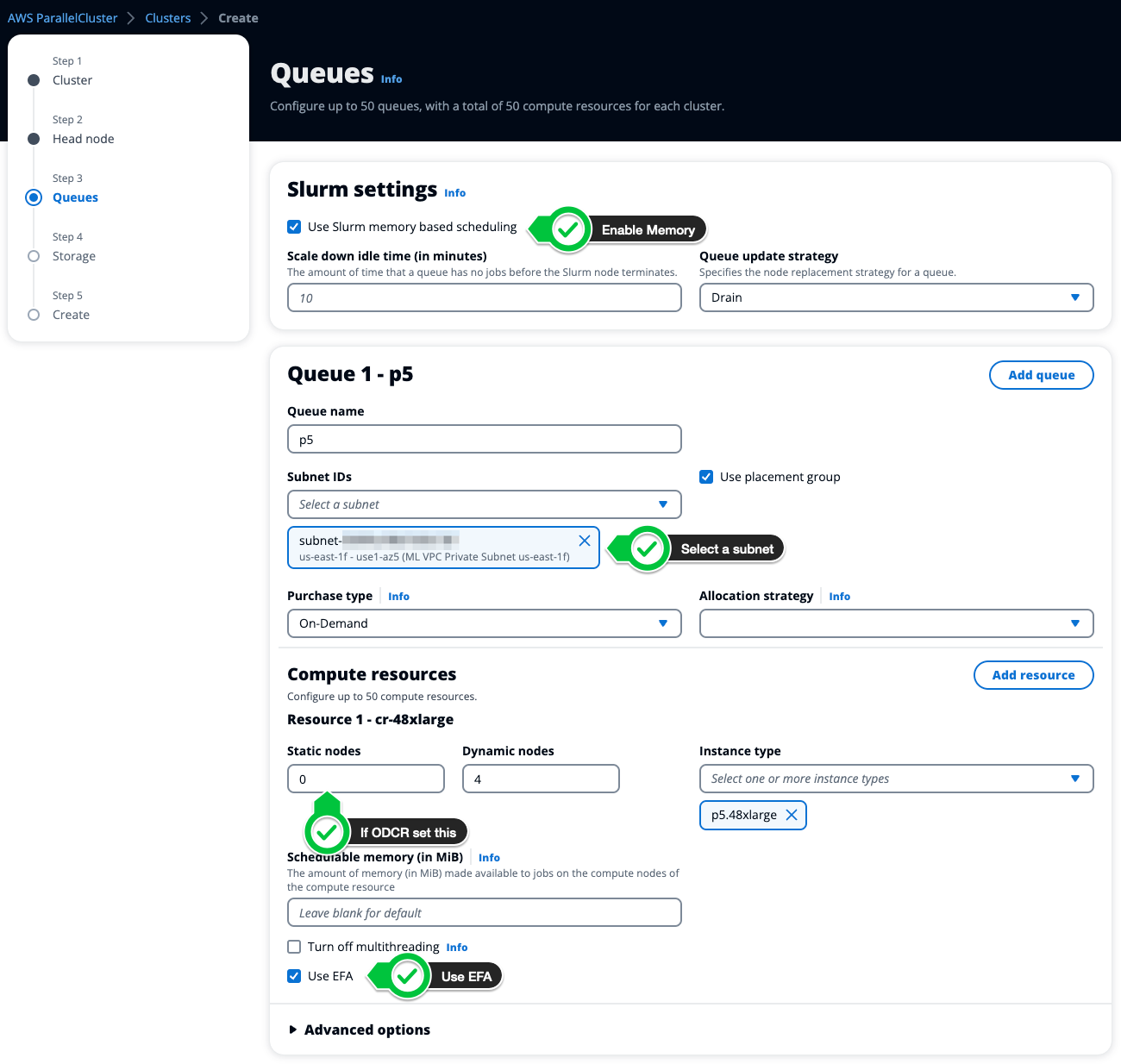Image resolution: width=1121 pixels, height=1064 pixels.
Task: Enable Turn off multithreading checkbox
Action: [294, 947]
